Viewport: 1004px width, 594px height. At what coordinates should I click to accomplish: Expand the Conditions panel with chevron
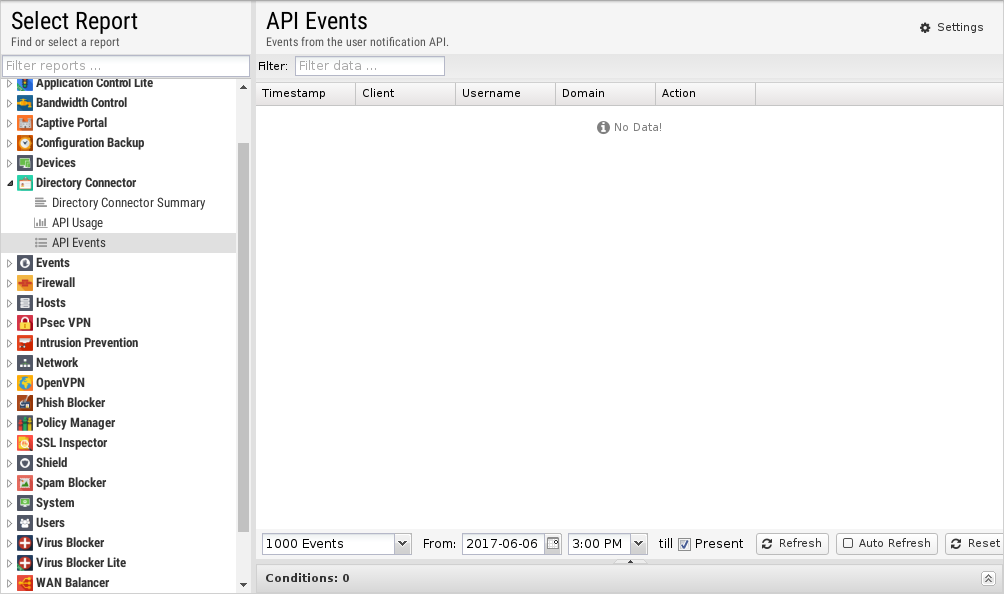pyautogui.click(x=988, y=579)
